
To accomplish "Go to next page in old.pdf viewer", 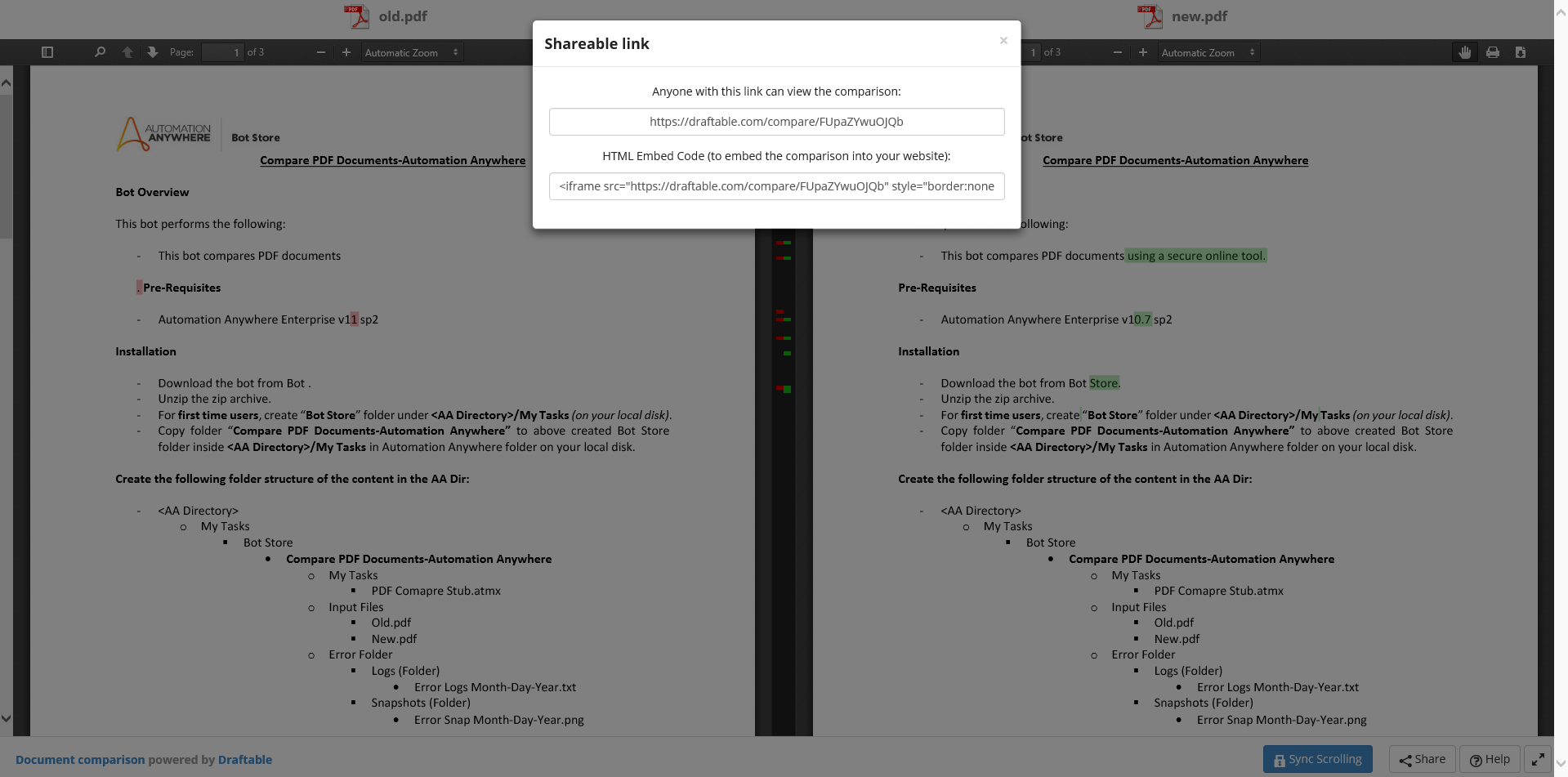I will (x=153, y=52).
